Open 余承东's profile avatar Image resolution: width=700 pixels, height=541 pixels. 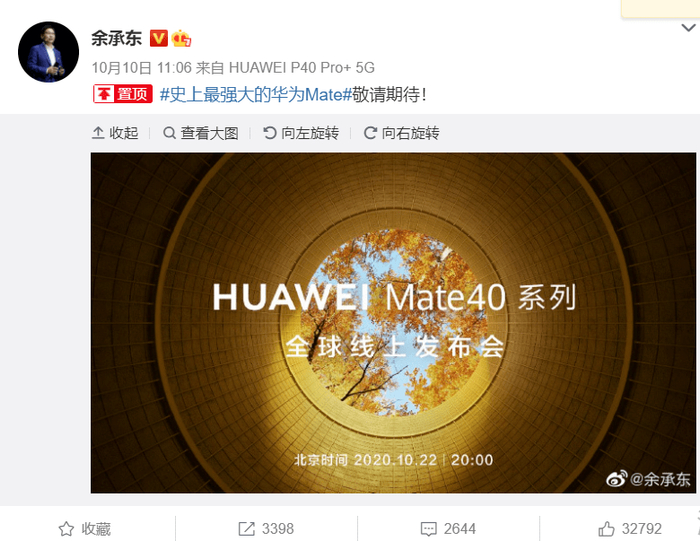coord(48,52)
